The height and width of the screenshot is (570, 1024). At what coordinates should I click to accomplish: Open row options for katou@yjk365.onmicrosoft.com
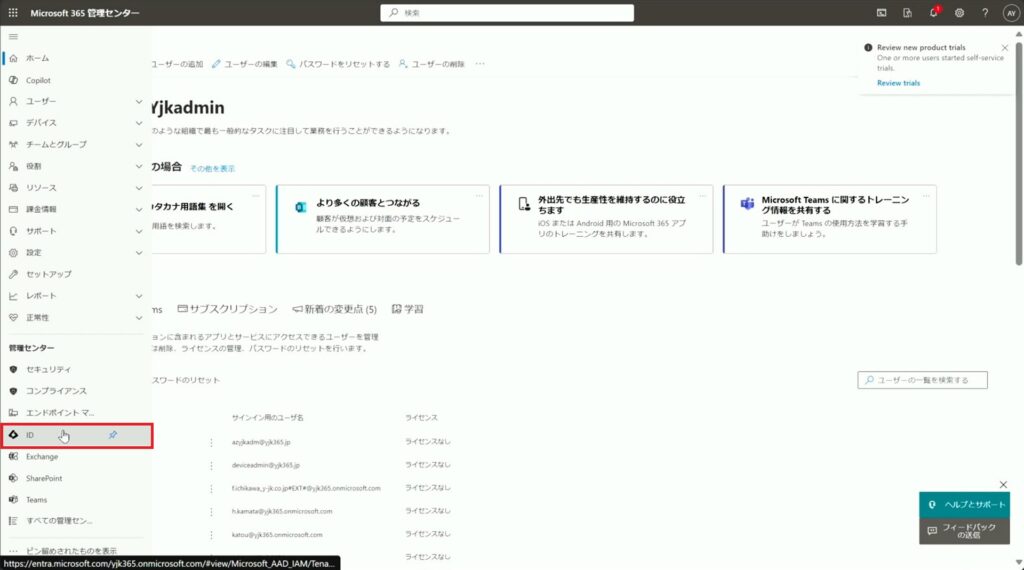click(211, 535)
